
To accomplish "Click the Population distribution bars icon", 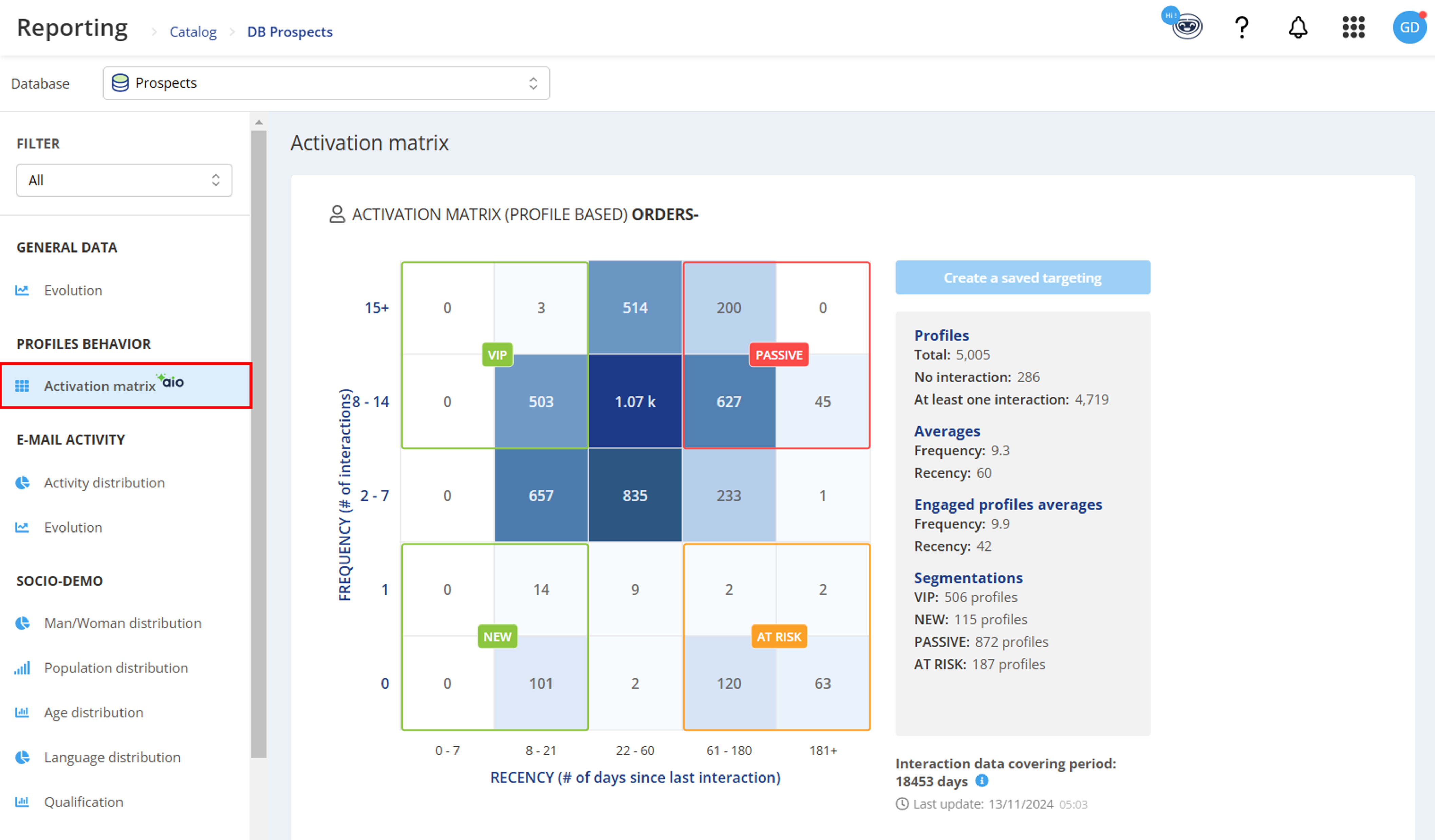I will pos(22,668).
